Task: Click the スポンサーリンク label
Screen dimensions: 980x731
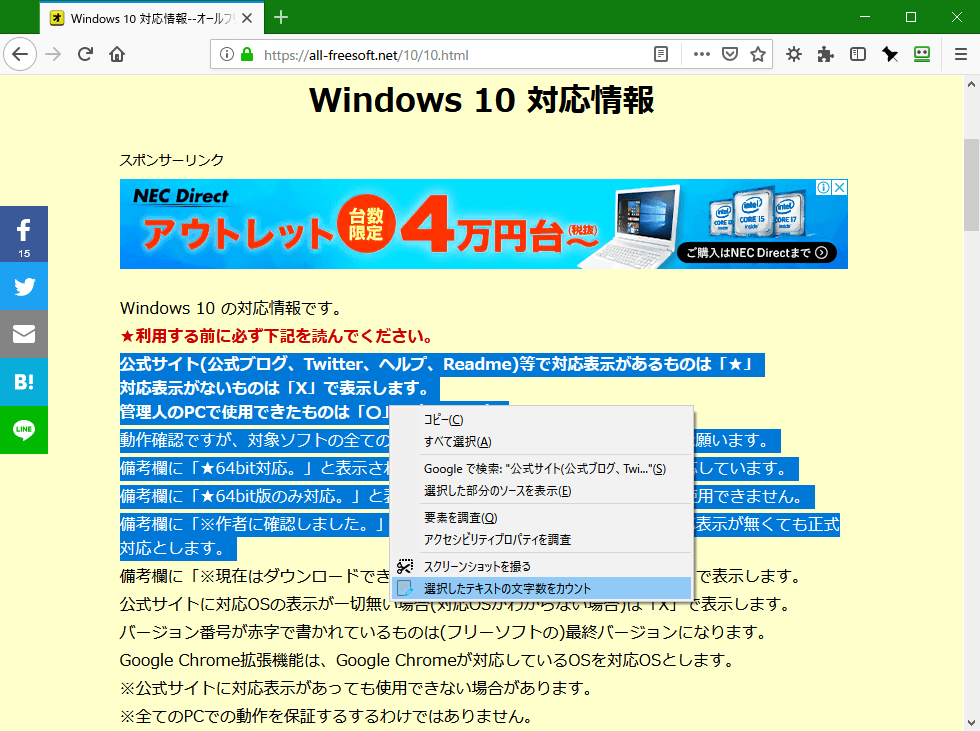Action: point(172,160)
